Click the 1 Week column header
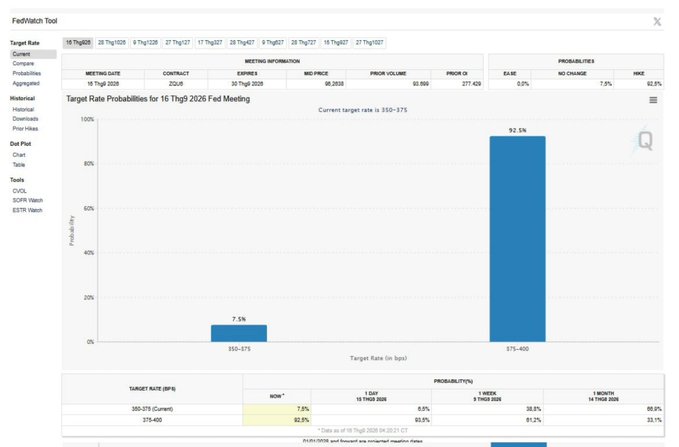 pyautogui.click(x=487, y=396)
